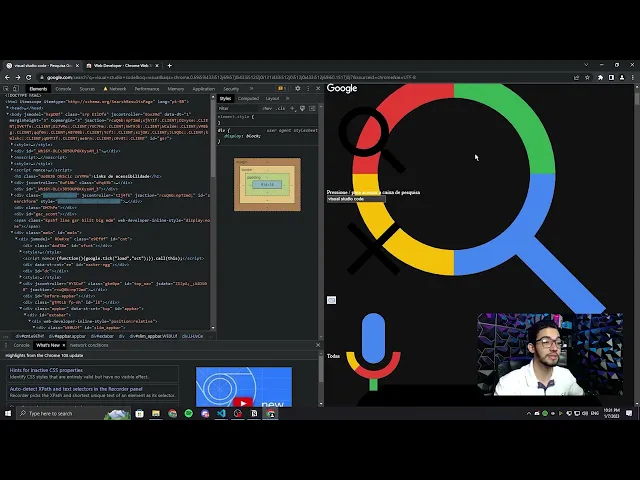Open the DevTools three-dot customize menu

tap(308, 89)
